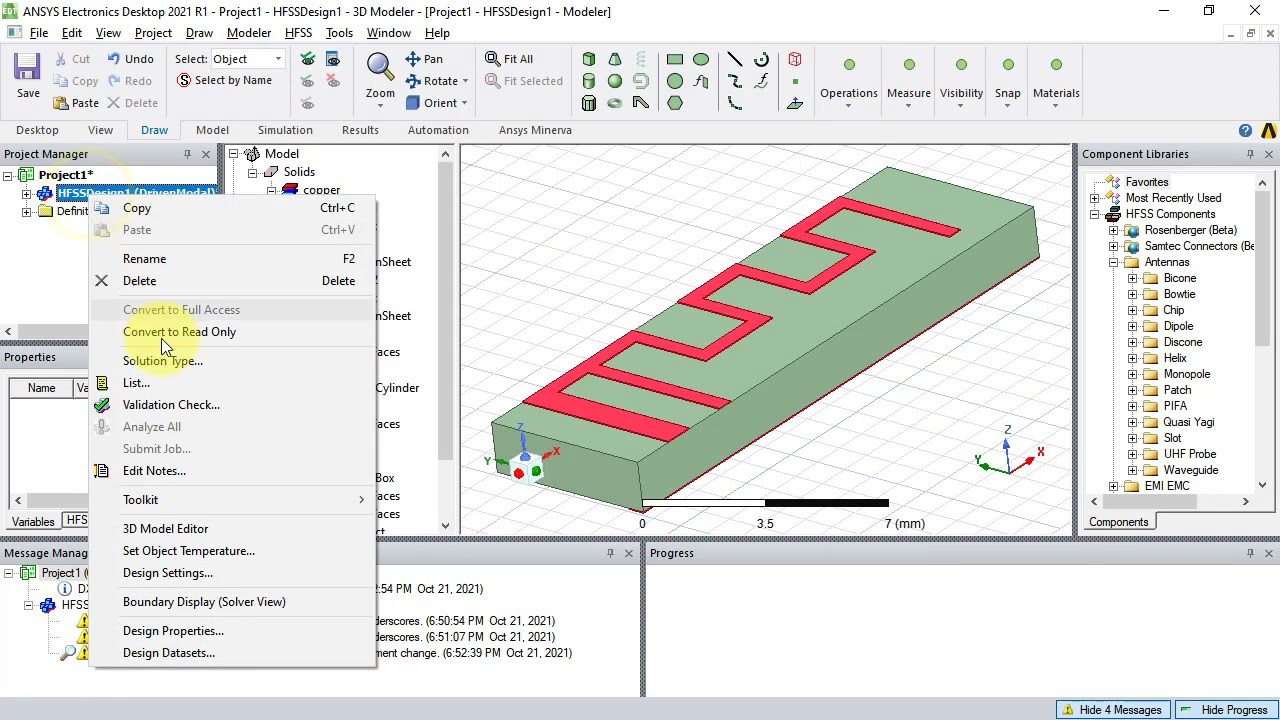Select the draw sphere tool
Image resolution: width=1280 pixels, height=720 pixels.
click(615, 81)
